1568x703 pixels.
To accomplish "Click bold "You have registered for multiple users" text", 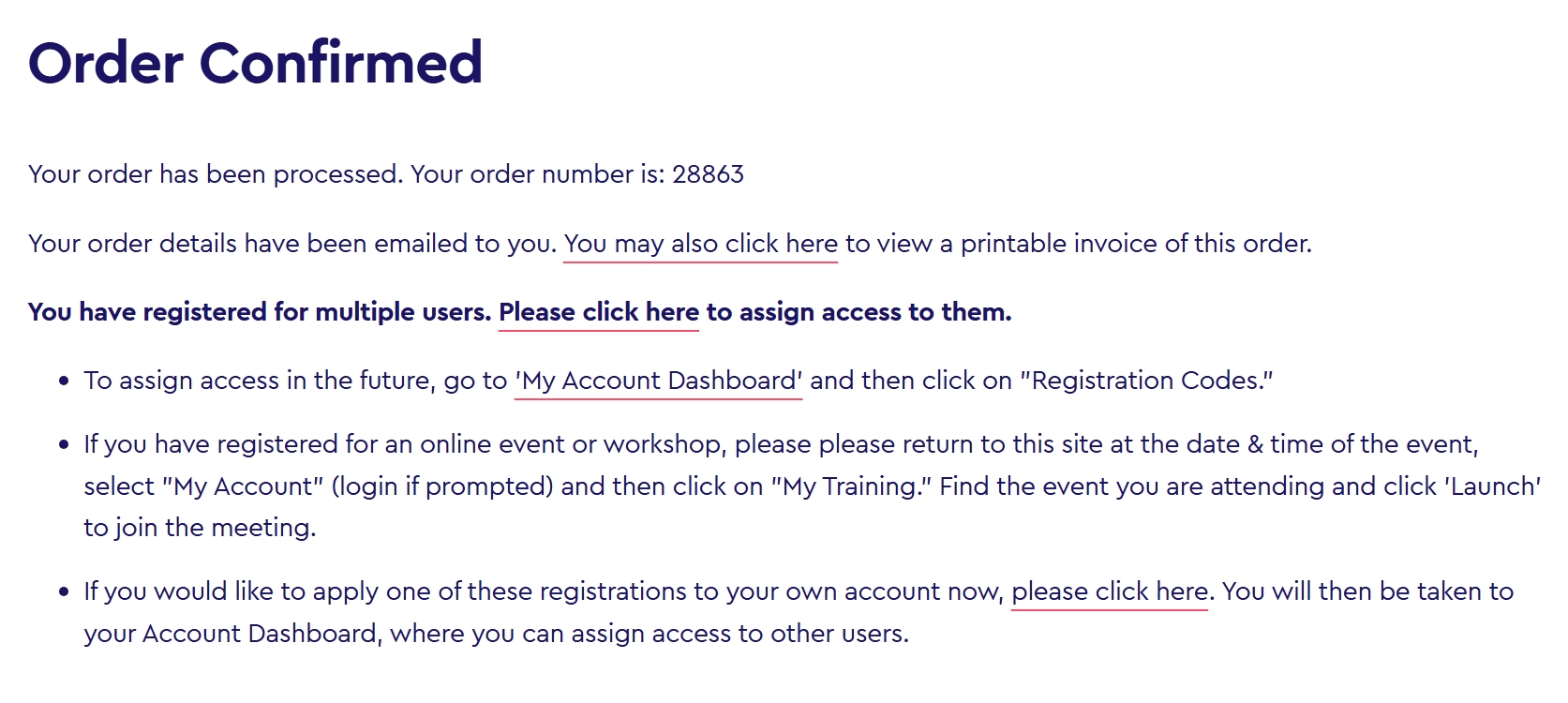I will (x=259, y=312).
